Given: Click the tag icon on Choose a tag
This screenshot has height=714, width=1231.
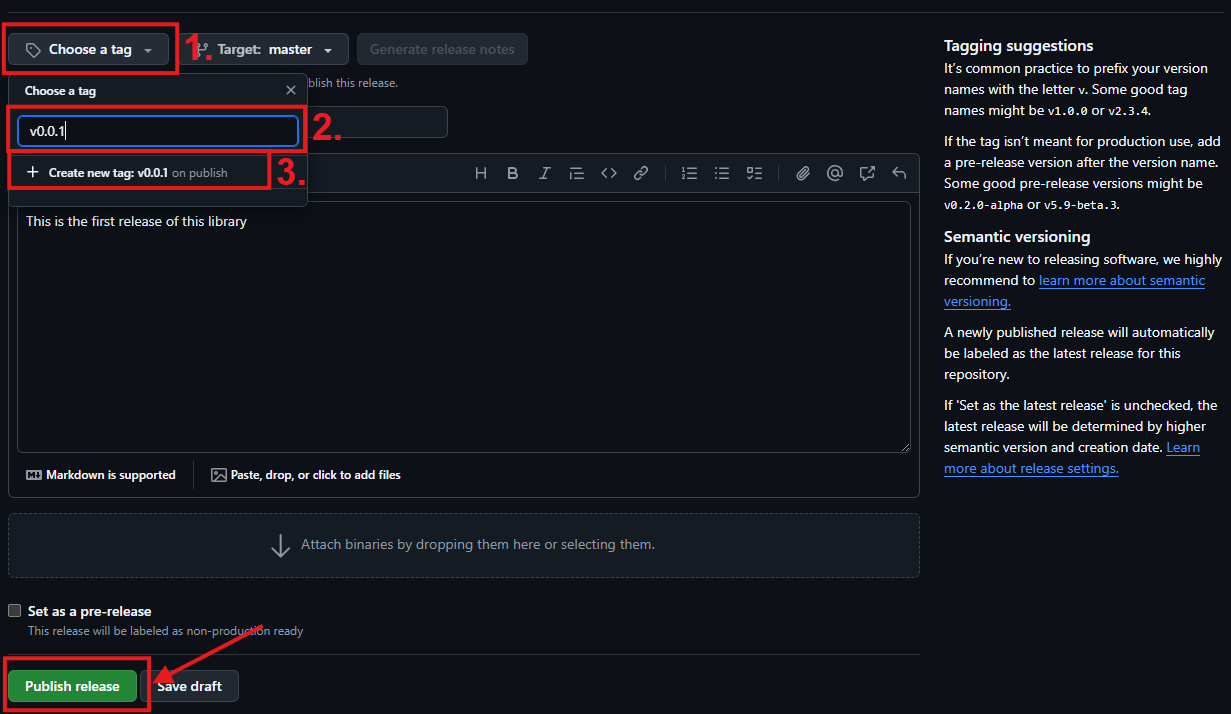Looking at the screenshot, I should point(33,49).
